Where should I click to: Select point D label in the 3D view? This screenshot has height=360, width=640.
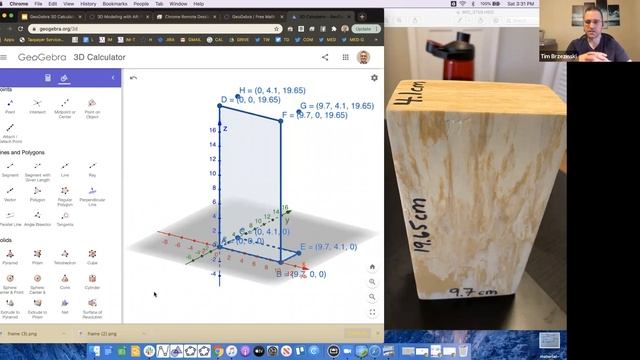[x=251, y=100]
